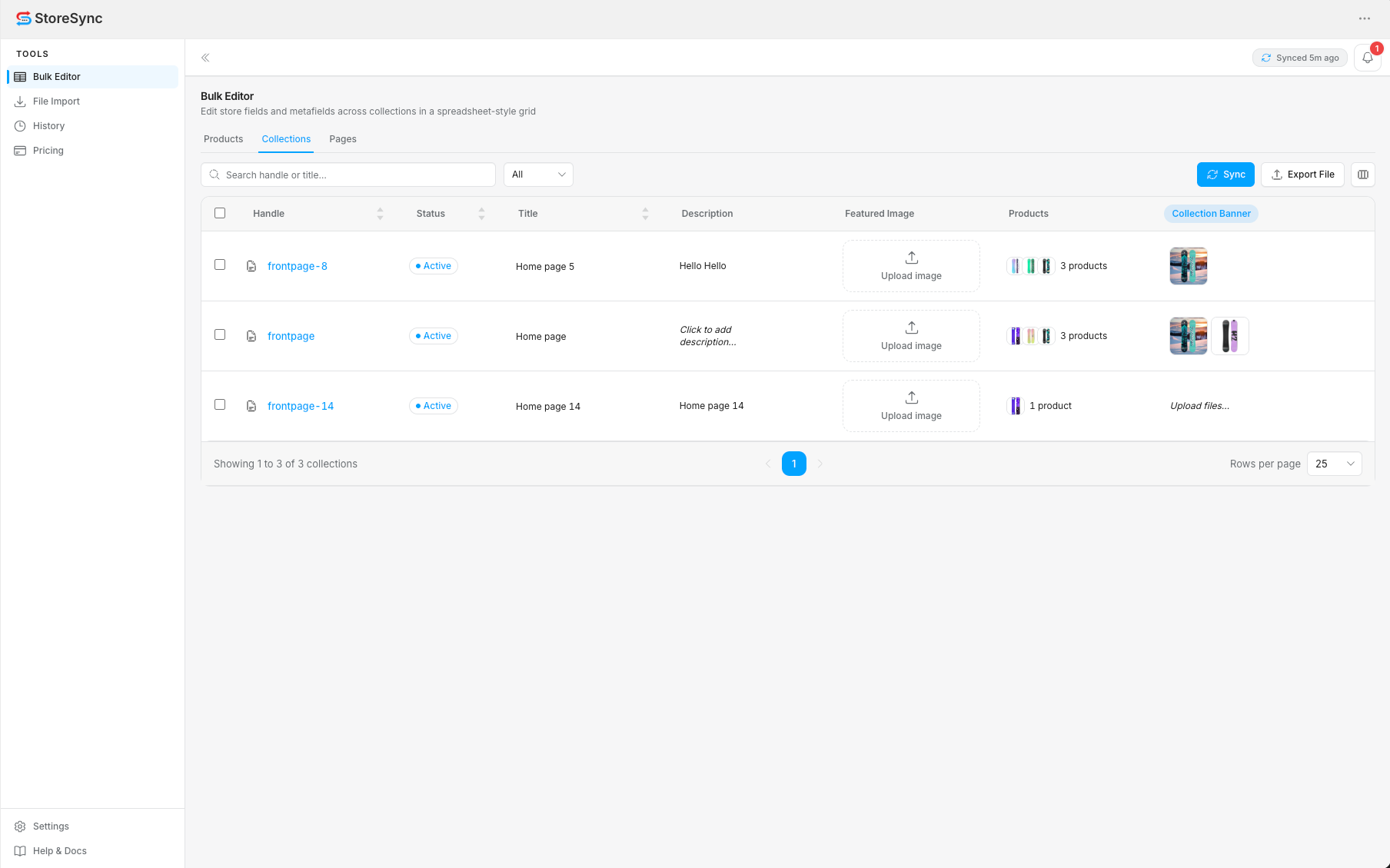Open the notifications bell
1390x868 pixels.
(1368, 58)
